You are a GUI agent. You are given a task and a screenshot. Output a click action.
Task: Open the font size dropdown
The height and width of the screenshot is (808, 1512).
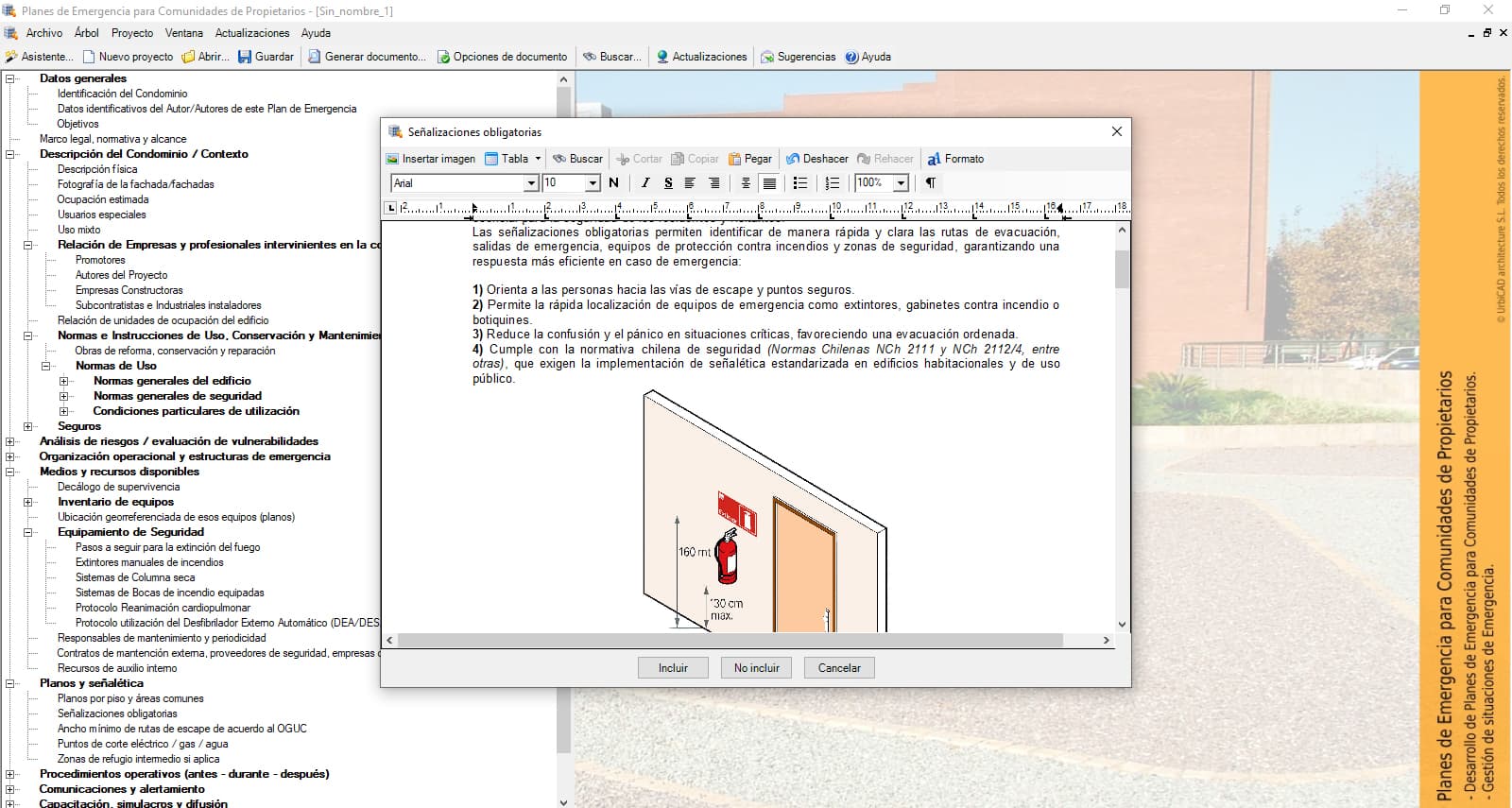click(593, 183)
